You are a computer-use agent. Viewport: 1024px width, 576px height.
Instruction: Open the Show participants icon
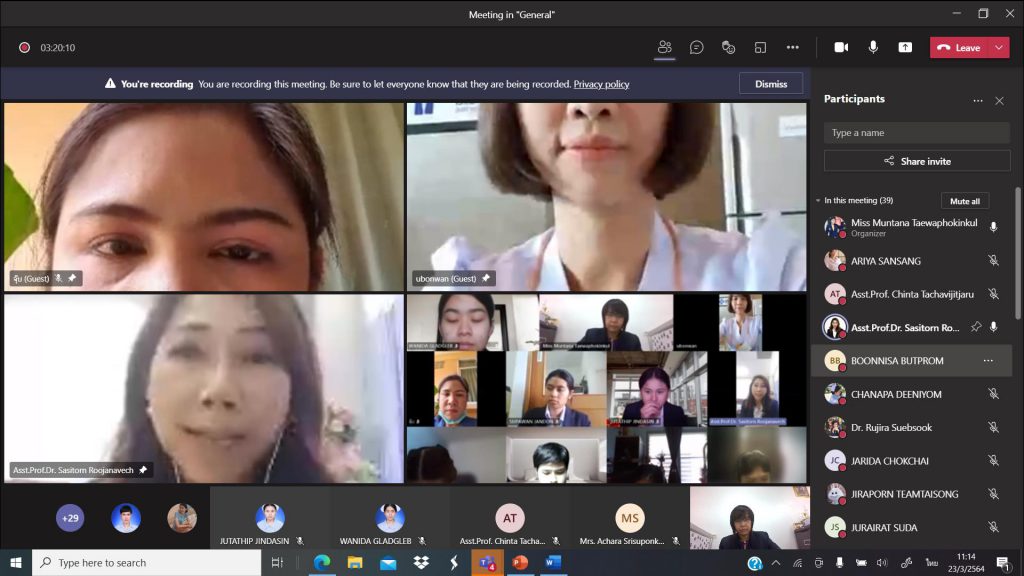[664, 47]
